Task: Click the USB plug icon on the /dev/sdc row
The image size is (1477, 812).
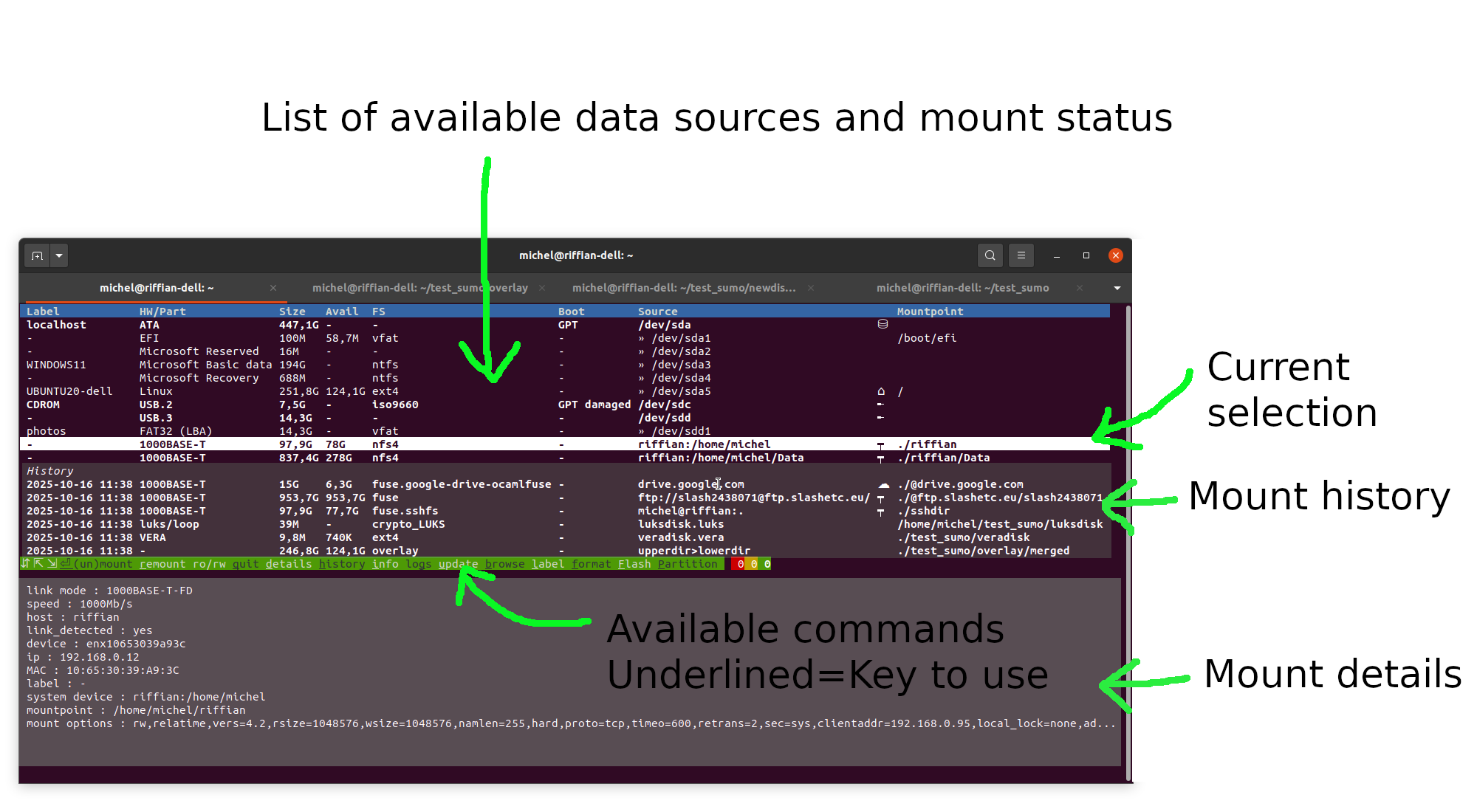Action: 880,404
